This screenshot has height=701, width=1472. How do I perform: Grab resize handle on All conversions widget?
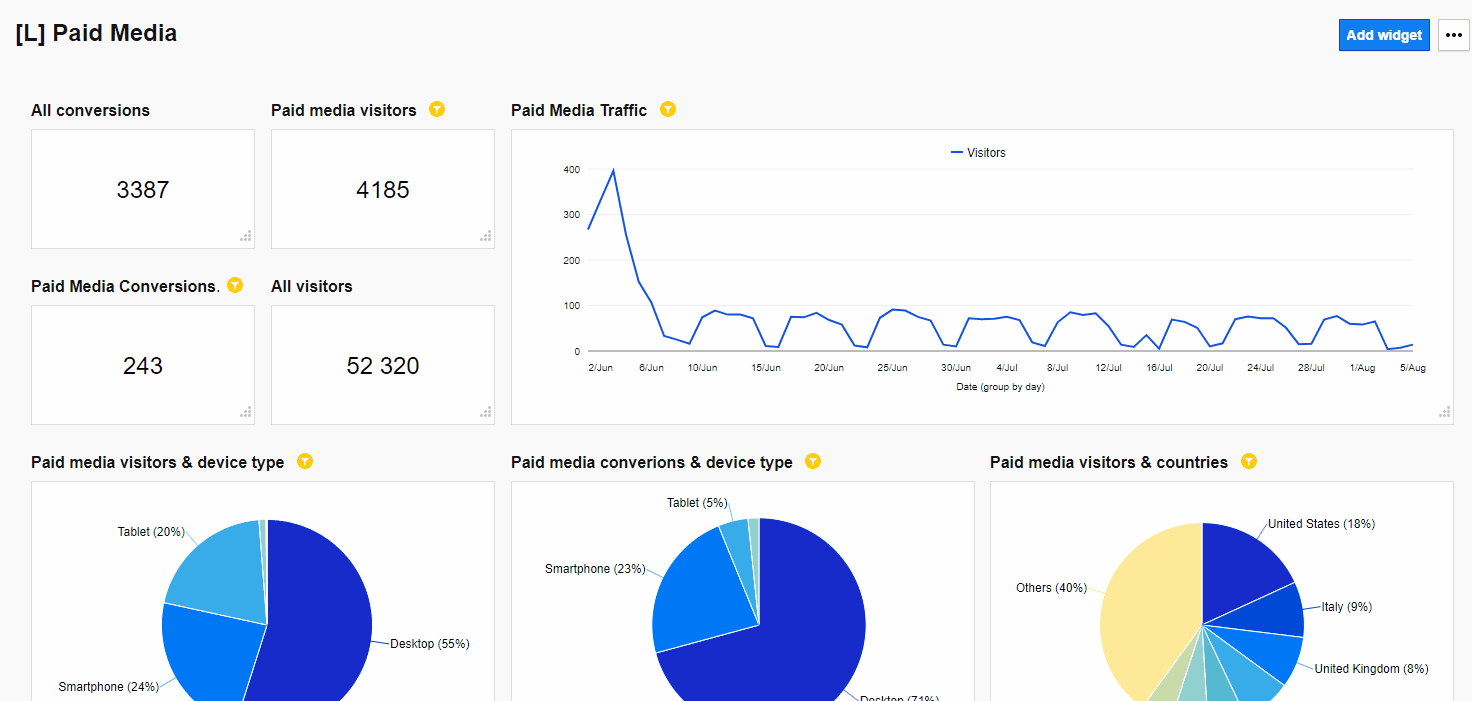pyautogui.click(x=246, y=237)
